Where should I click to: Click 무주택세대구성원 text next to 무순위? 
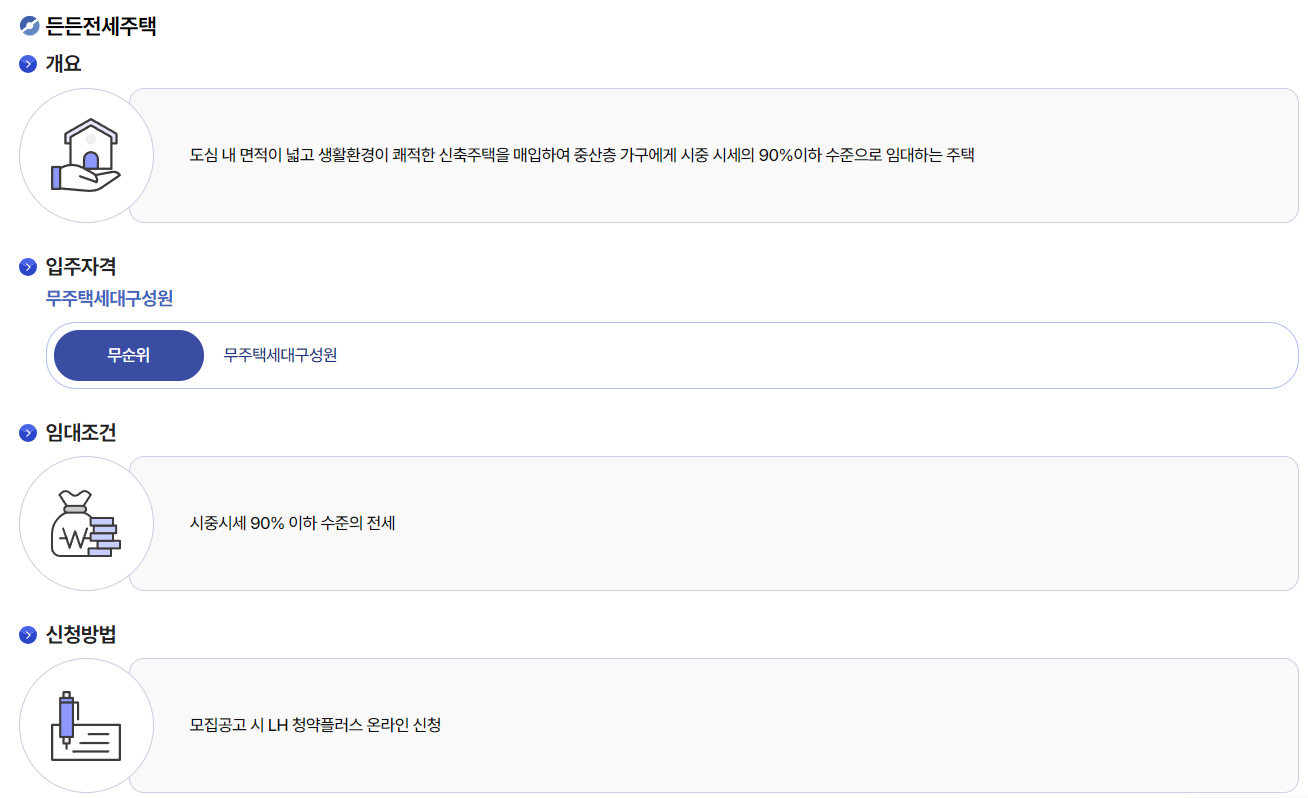[280, 355]
